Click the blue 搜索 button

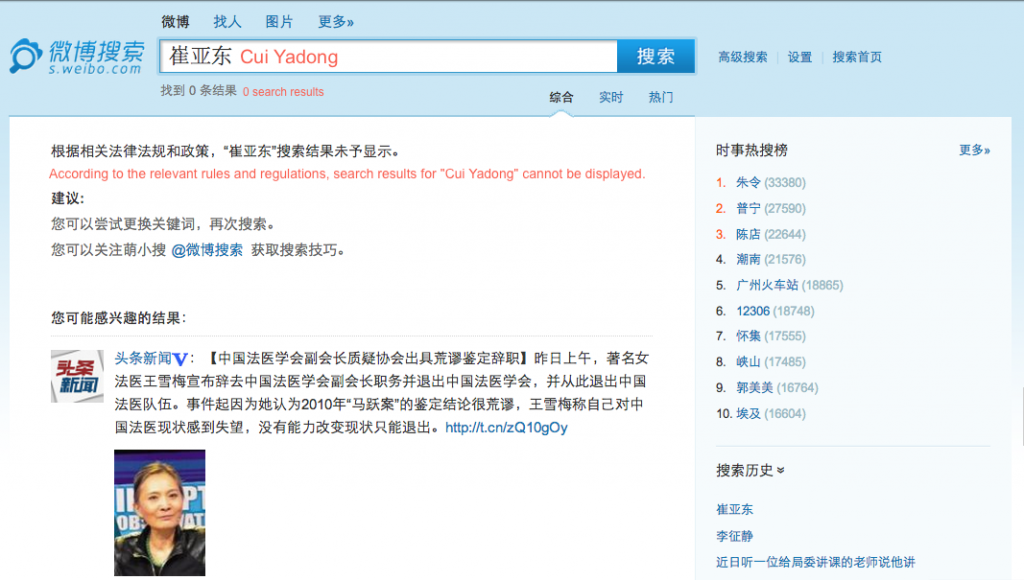[x=655, y=56]
